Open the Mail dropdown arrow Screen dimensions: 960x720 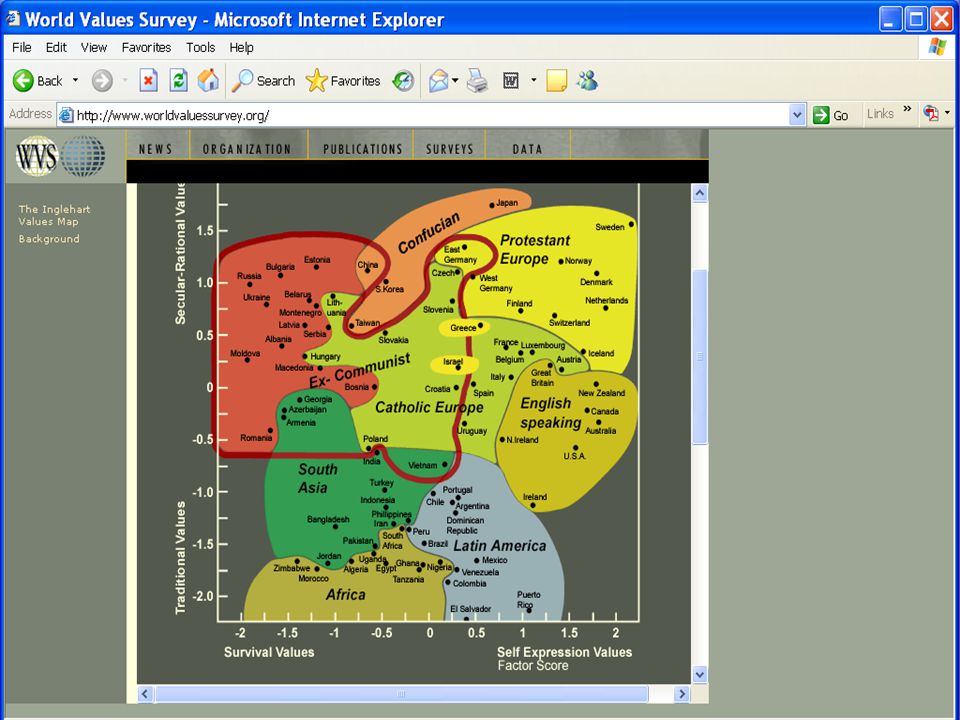[x=455, y=80]
